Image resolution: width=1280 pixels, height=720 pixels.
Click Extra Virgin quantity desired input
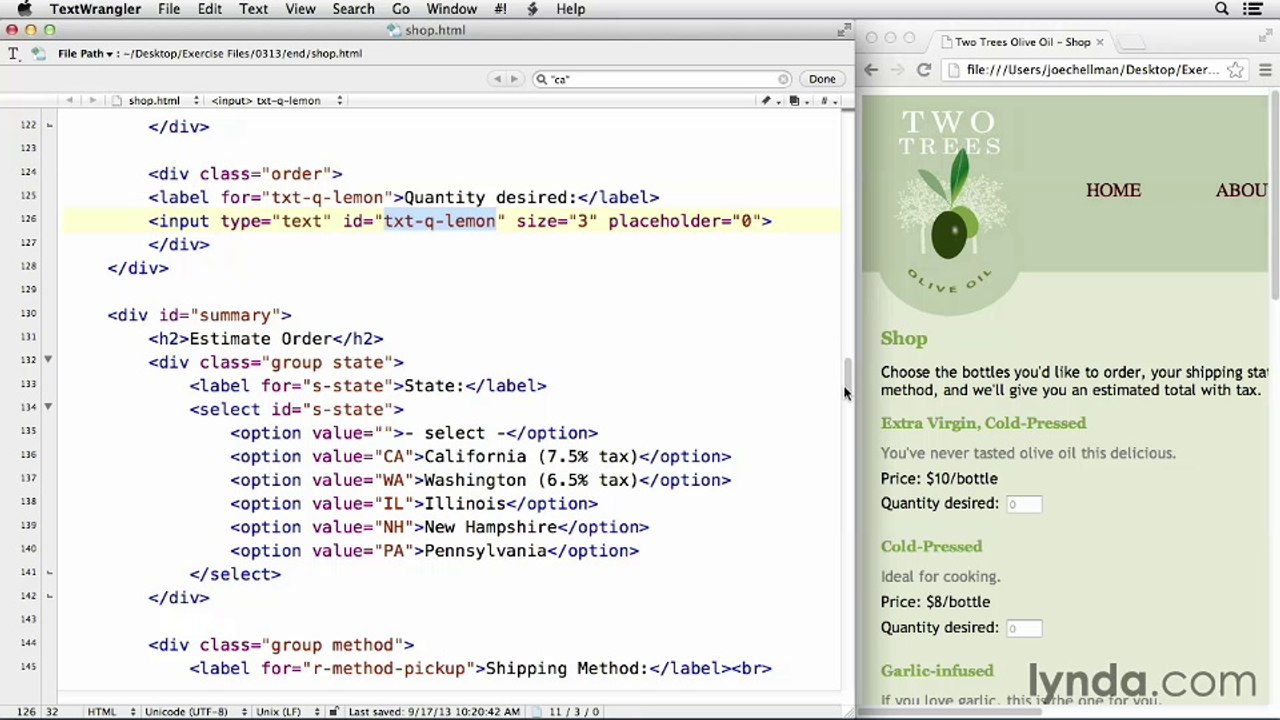point(1022,504)
